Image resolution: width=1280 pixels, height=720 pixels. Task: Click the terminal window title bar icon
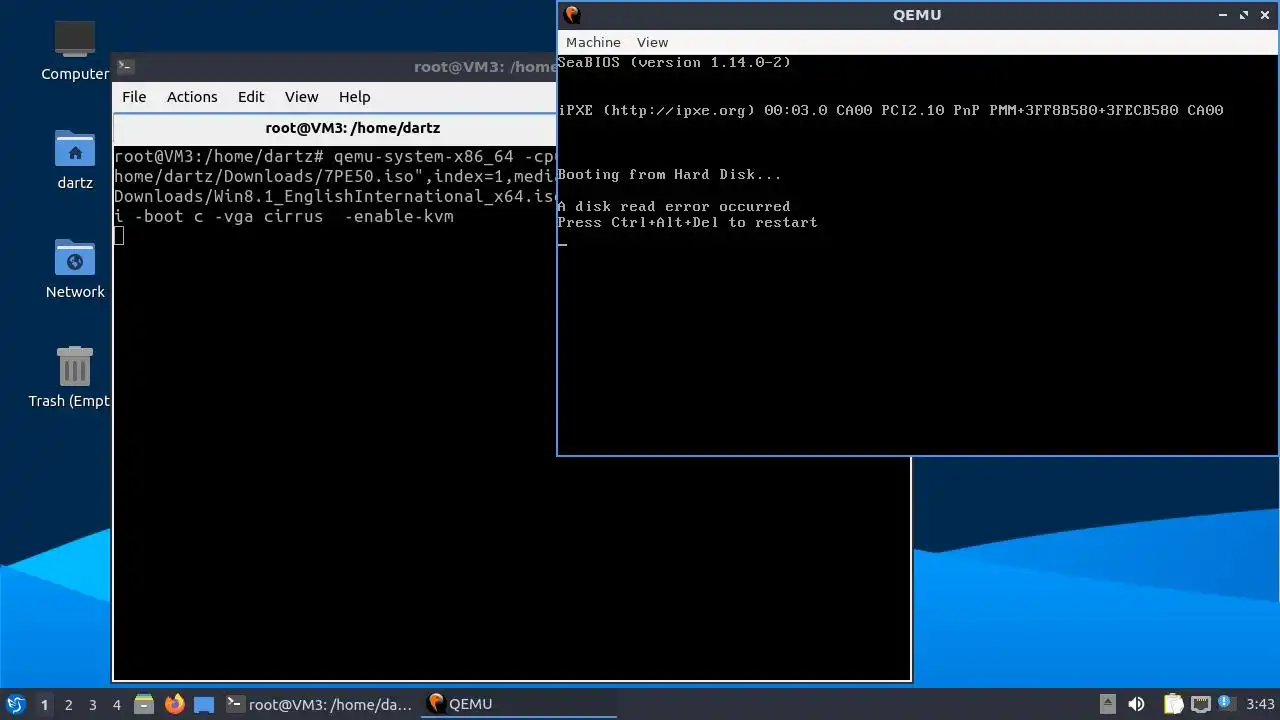[125, 67]
